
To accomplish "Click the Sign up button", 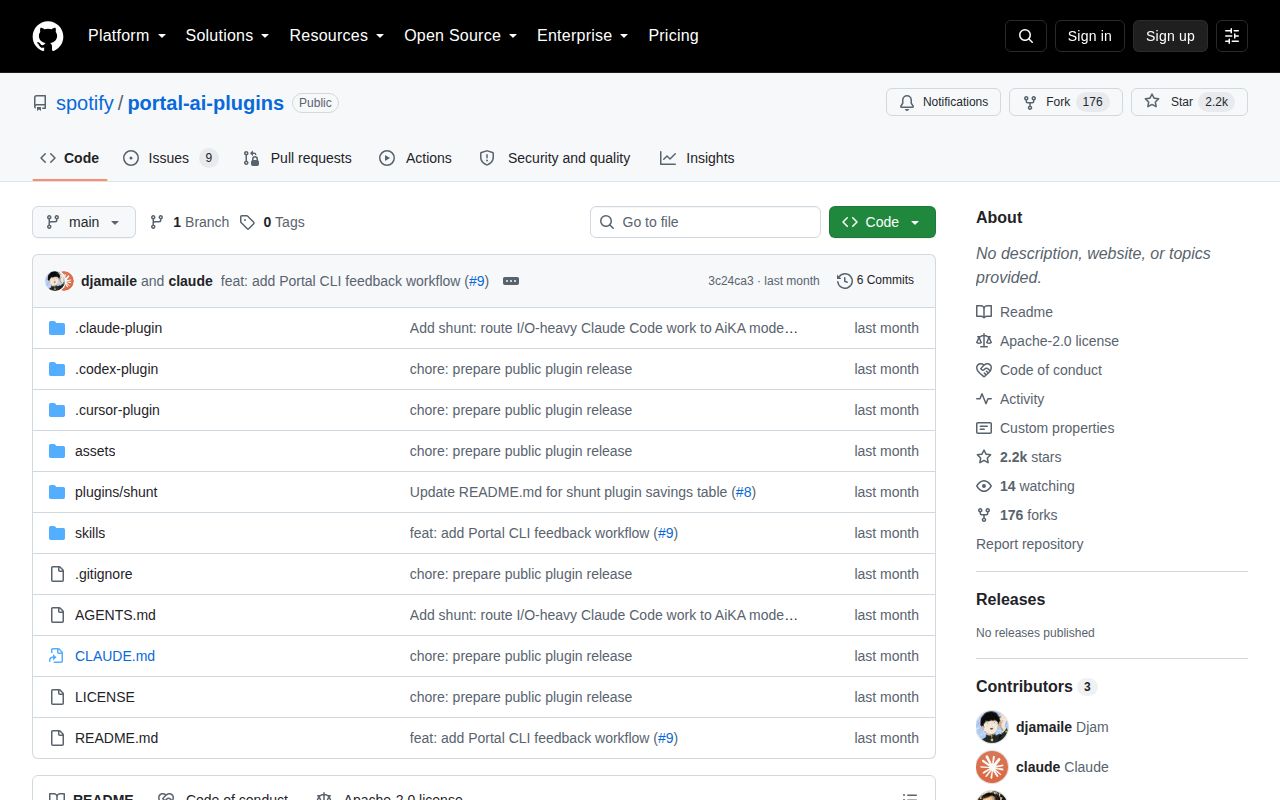I will [x=1170, y=36].
